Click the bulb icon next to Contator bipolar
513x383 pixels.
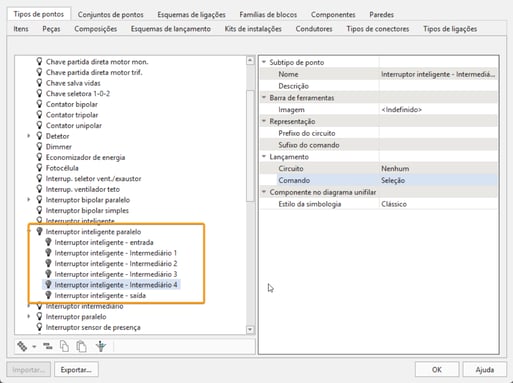39,104
